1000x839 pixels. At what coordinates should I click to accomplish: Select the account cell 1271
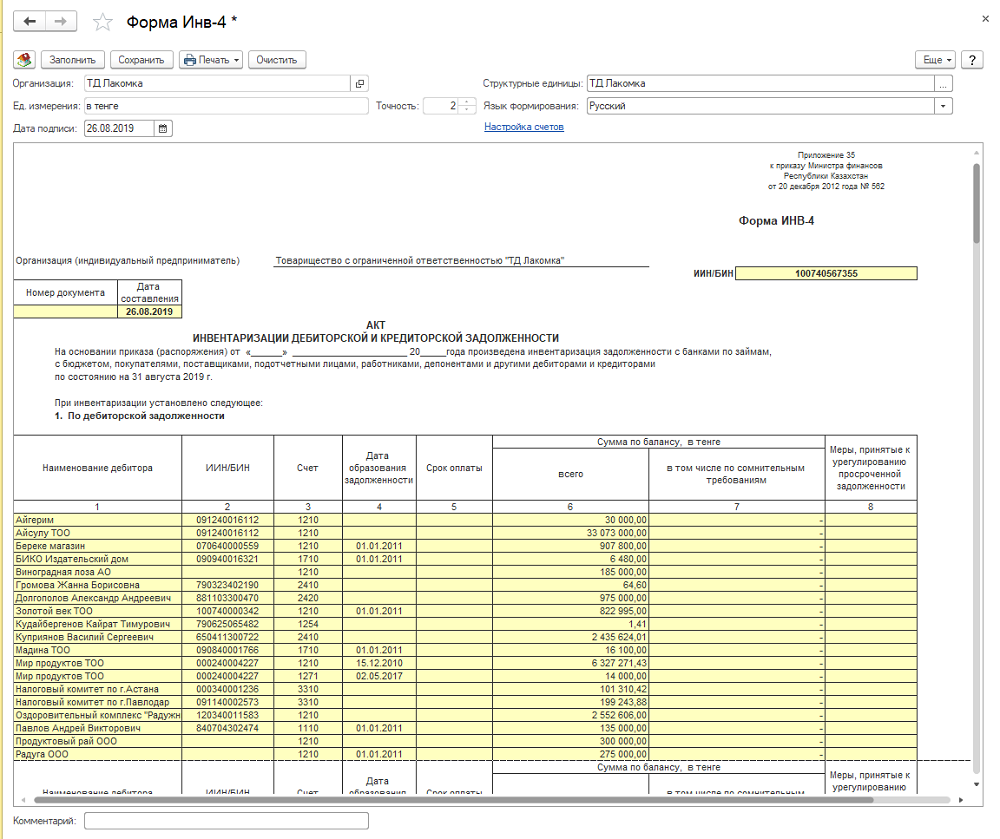308,676
